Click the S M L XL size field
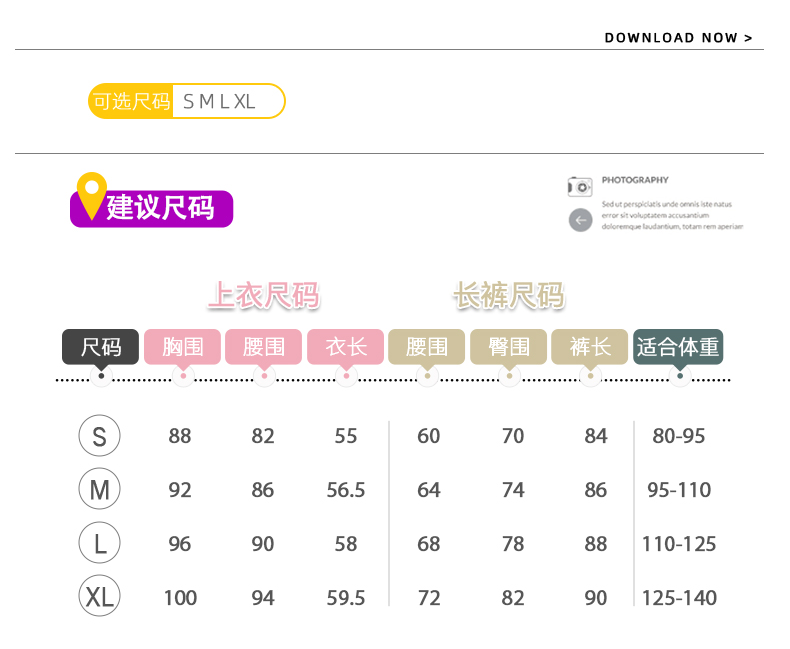The width and height of the screenshot is (790, 649). (229, 101)
